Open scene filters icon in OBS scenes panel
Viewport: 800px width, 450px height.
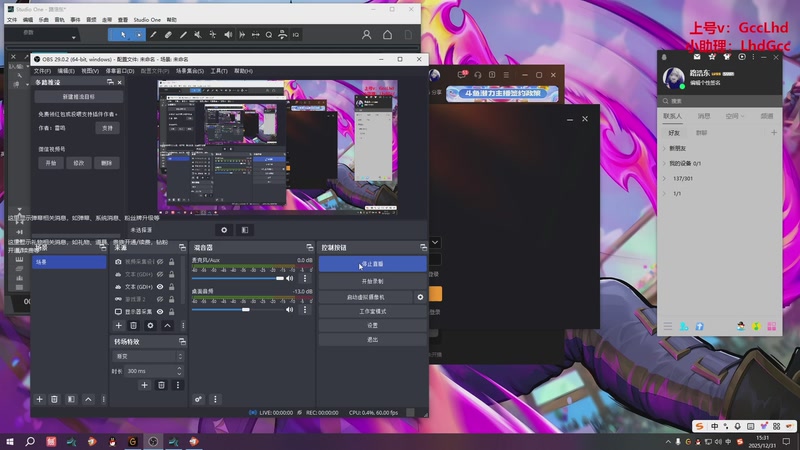point(71,399)
